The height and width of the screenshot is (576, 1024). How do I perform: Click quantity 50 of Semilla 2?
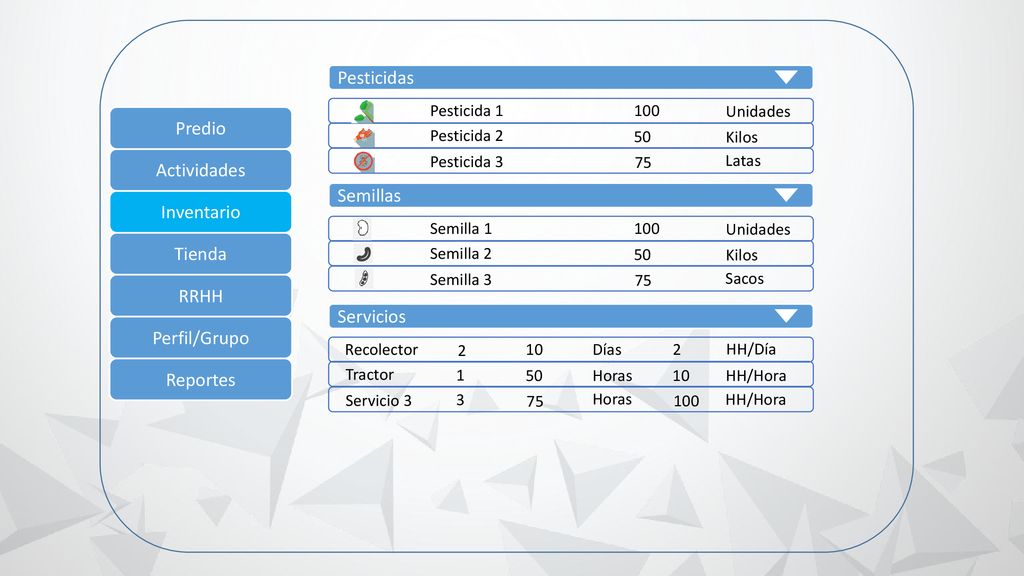tap(642, 255)
